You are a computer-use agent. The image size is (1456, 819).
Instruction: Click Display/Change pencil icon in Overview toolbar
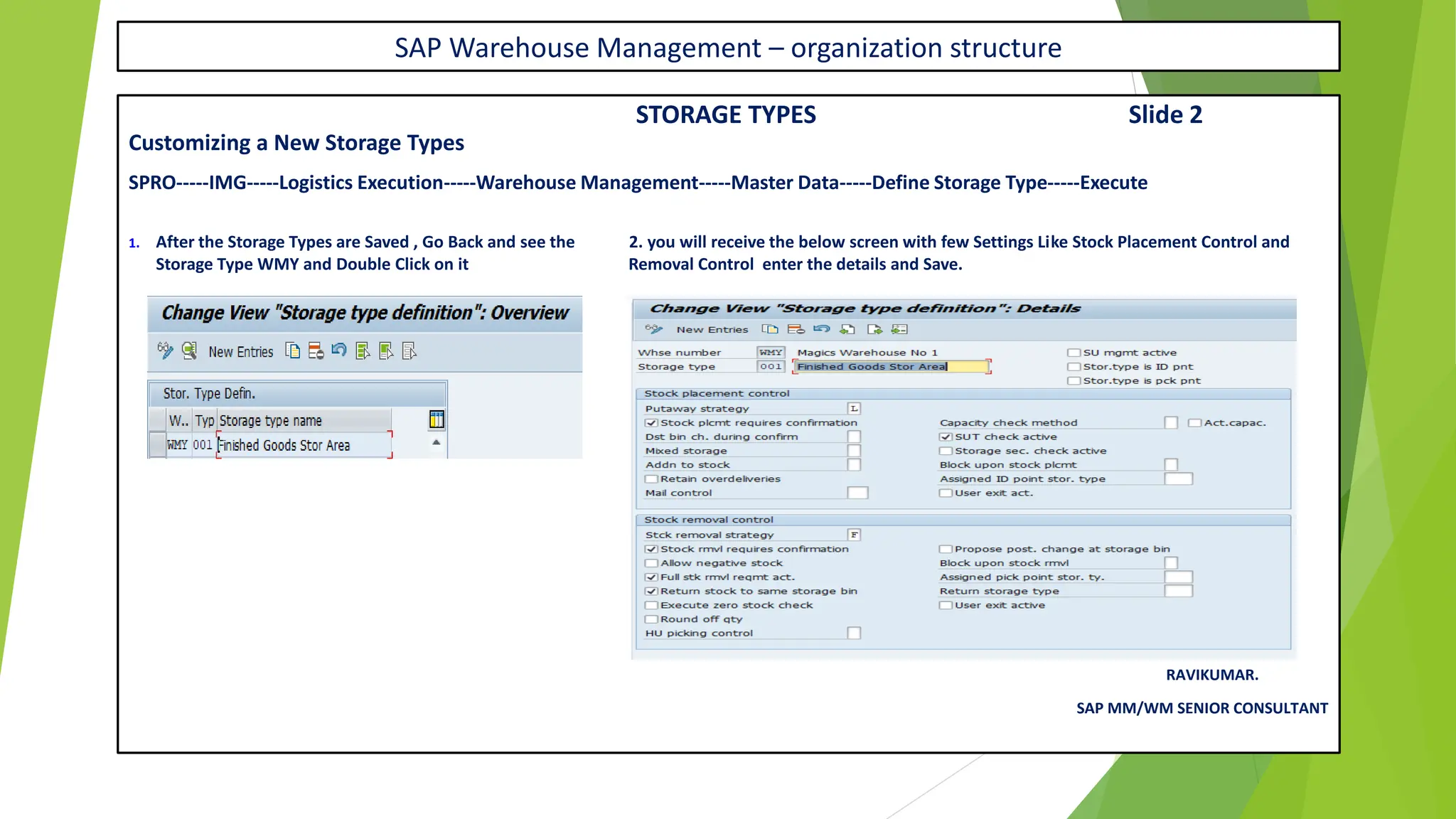tap(165, 350)
